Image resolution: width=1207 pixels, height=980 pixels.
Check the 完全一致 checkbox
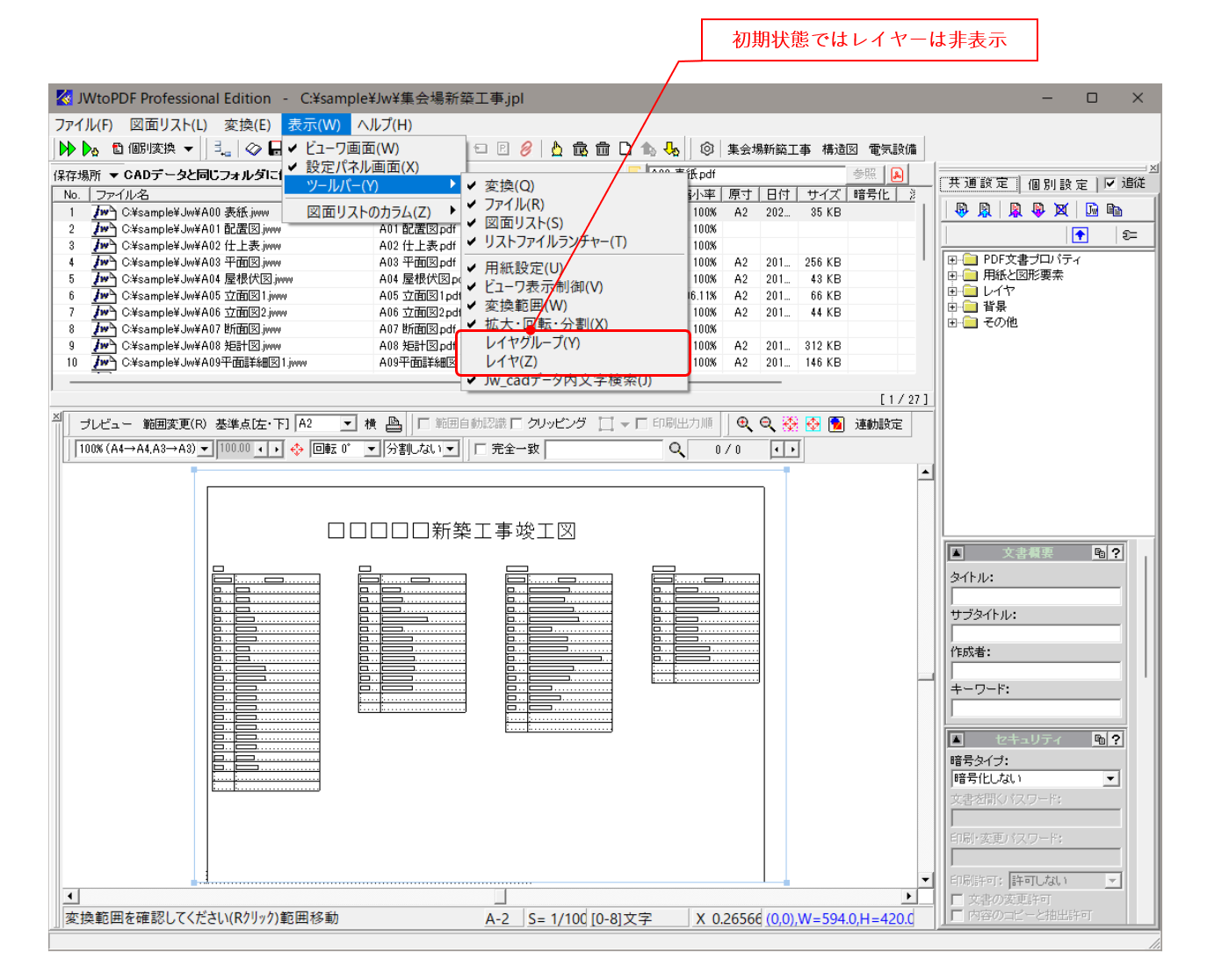click(x=481, y=450)
